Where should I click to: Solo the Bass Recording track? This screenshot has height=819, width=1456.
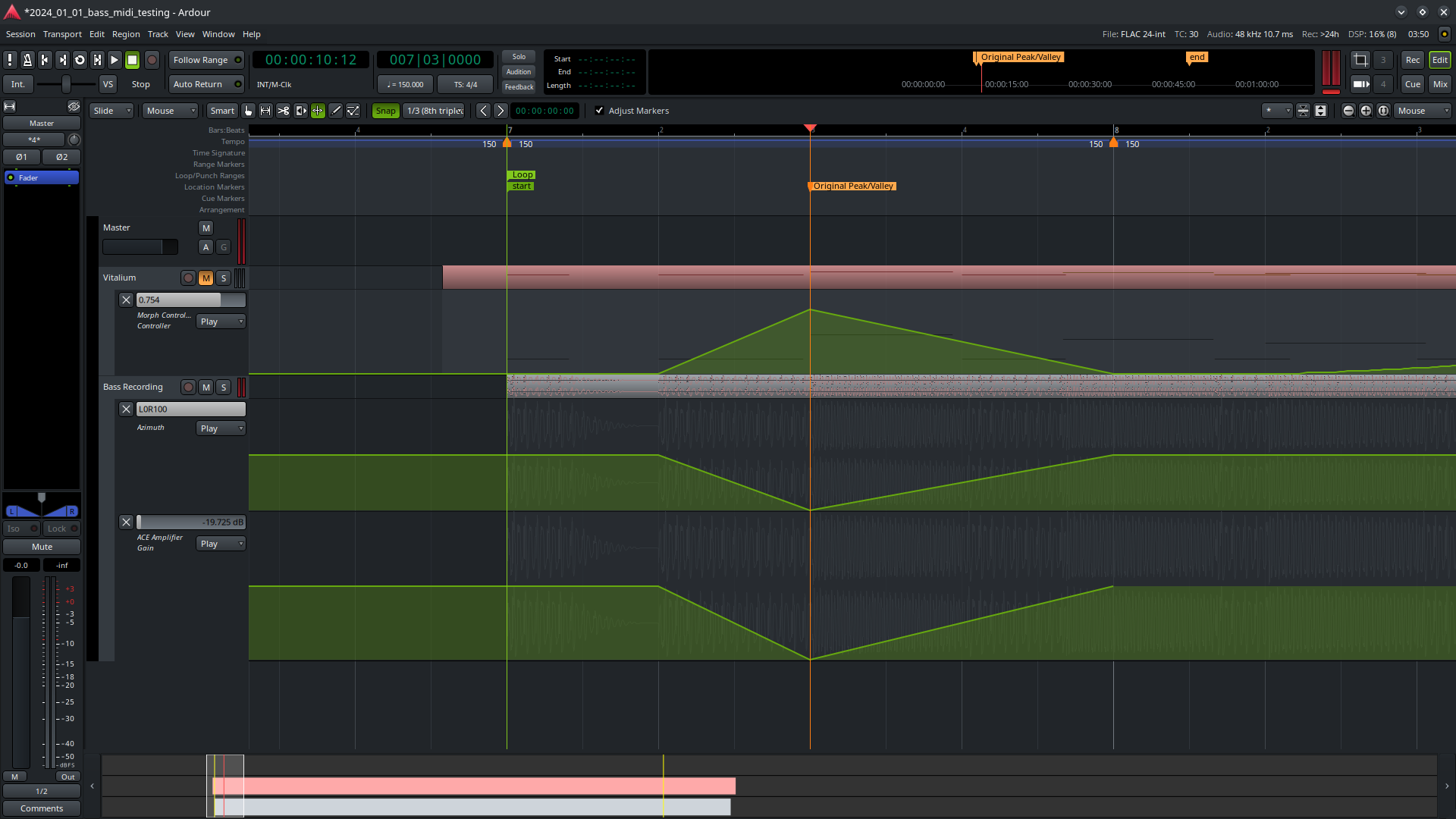[x=224, y=388]
